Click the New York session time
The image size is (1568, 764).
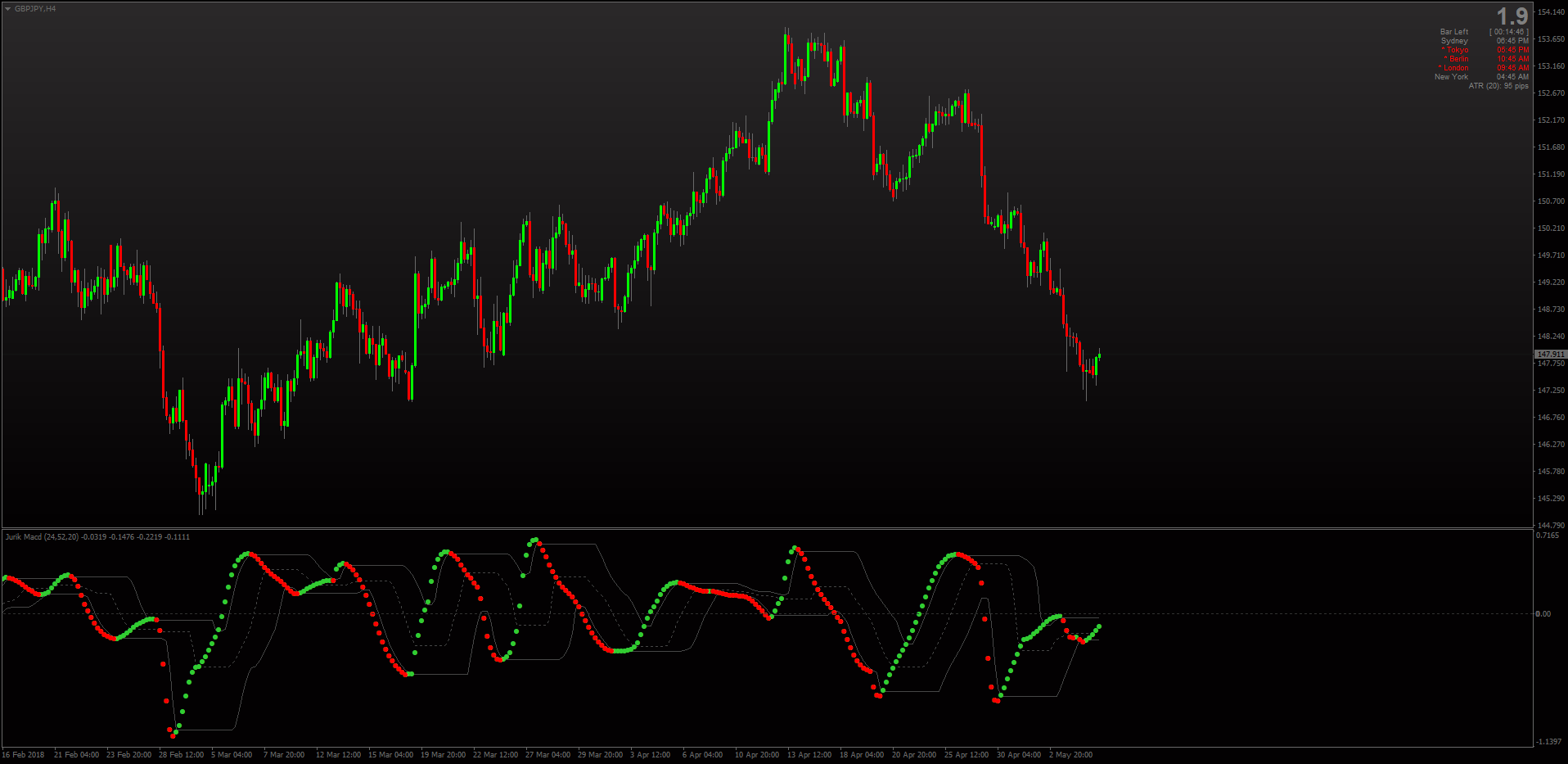tap(1512, 77)
